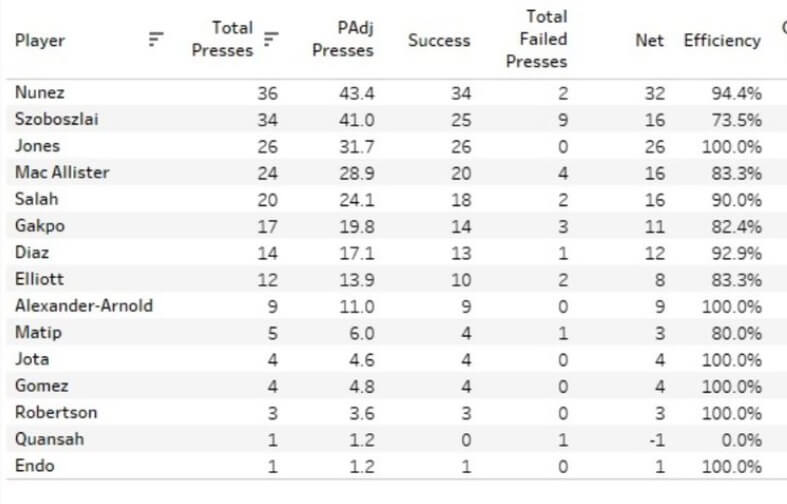Click the Mac Allister row label

tap(62, 173)
